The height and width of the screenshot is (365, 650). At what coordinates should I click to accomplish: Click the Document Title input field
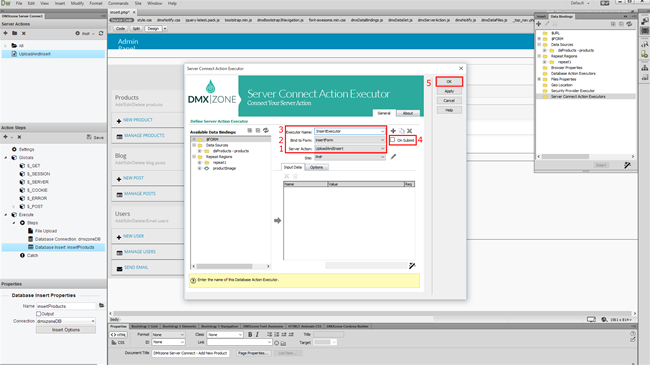[190, 353]
